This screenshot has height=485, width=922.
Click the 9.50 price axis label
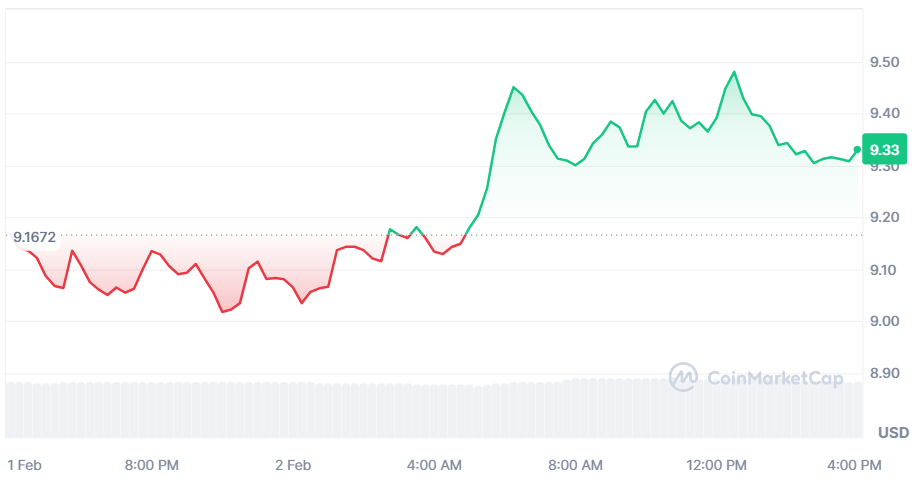click(885, 63)
